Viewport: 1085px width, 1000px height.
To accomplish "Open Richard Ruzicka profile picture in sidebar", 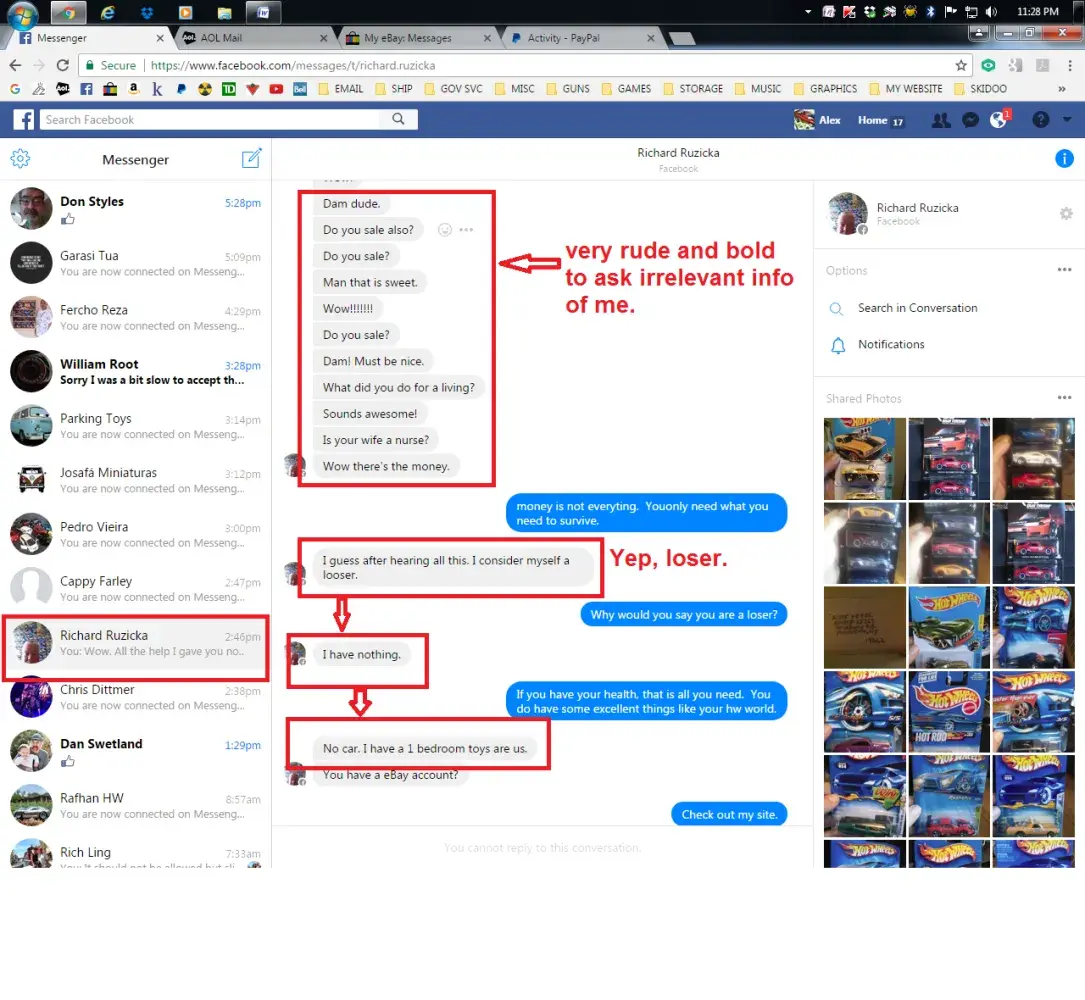I will (847, 214).
